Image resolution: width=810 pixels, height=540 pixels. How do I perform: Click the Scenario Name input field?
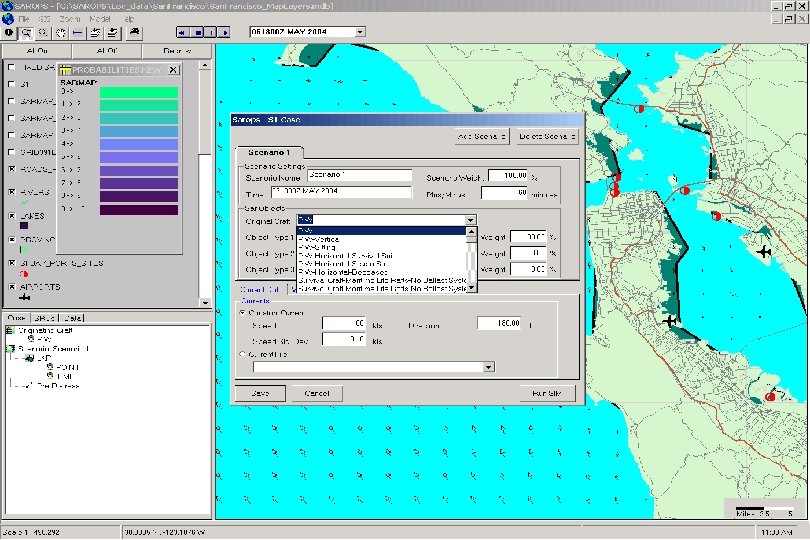tap(360, 174)
